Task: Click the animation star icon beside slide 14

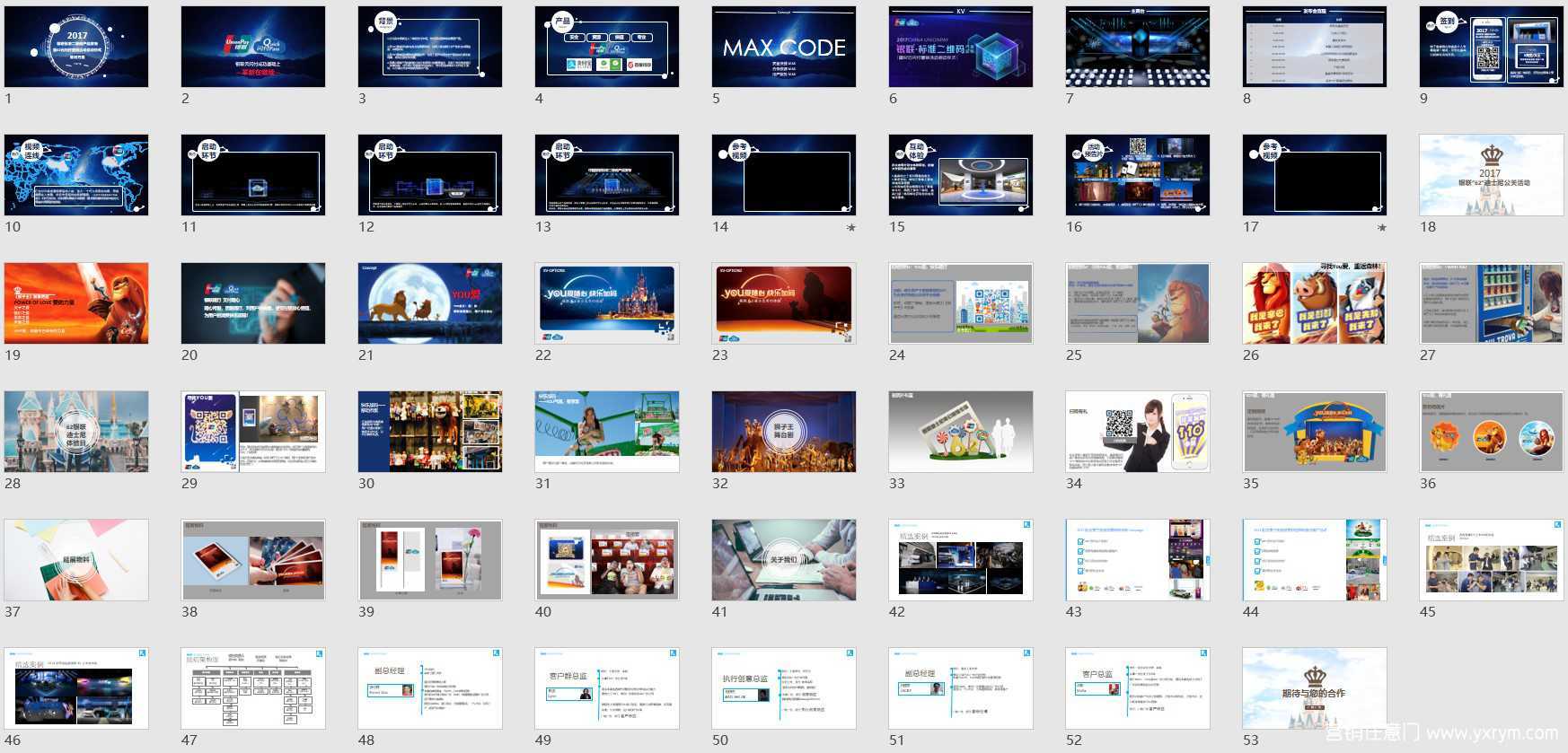Action: coord(850,228)
